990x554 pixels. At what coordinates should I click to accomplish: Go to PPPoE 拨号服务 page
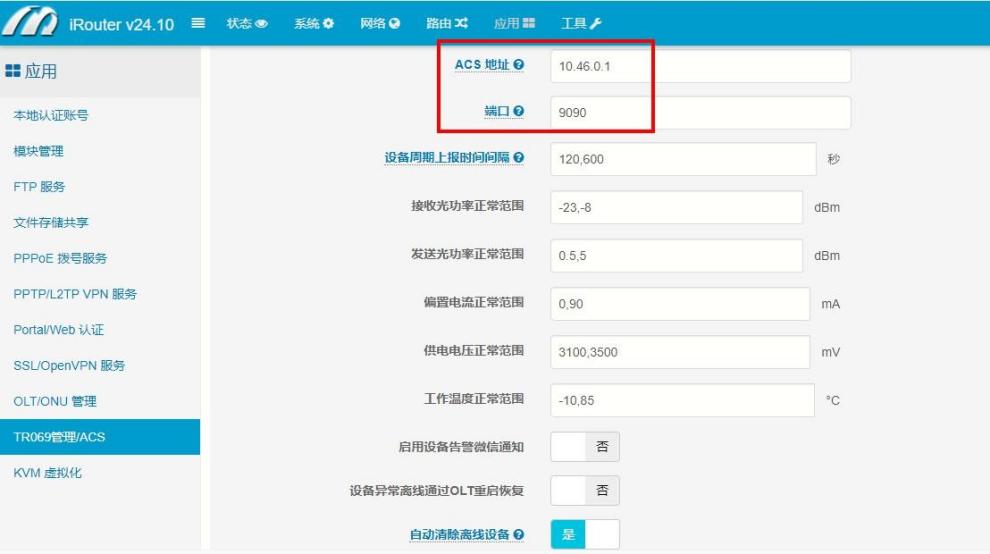(x=60, y=258)
